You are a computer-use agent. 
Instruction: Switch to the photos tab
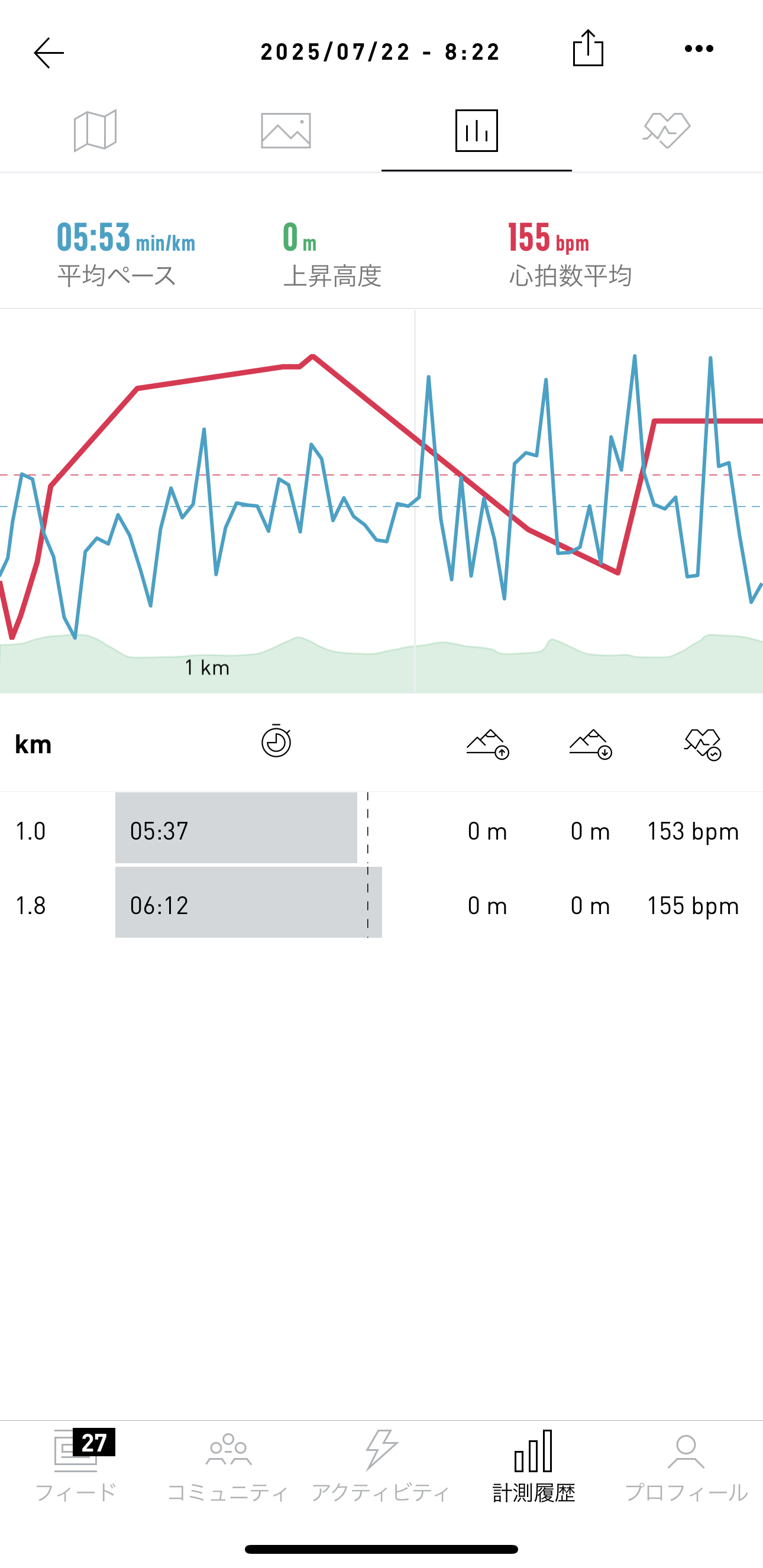click(x=286, y=130)
